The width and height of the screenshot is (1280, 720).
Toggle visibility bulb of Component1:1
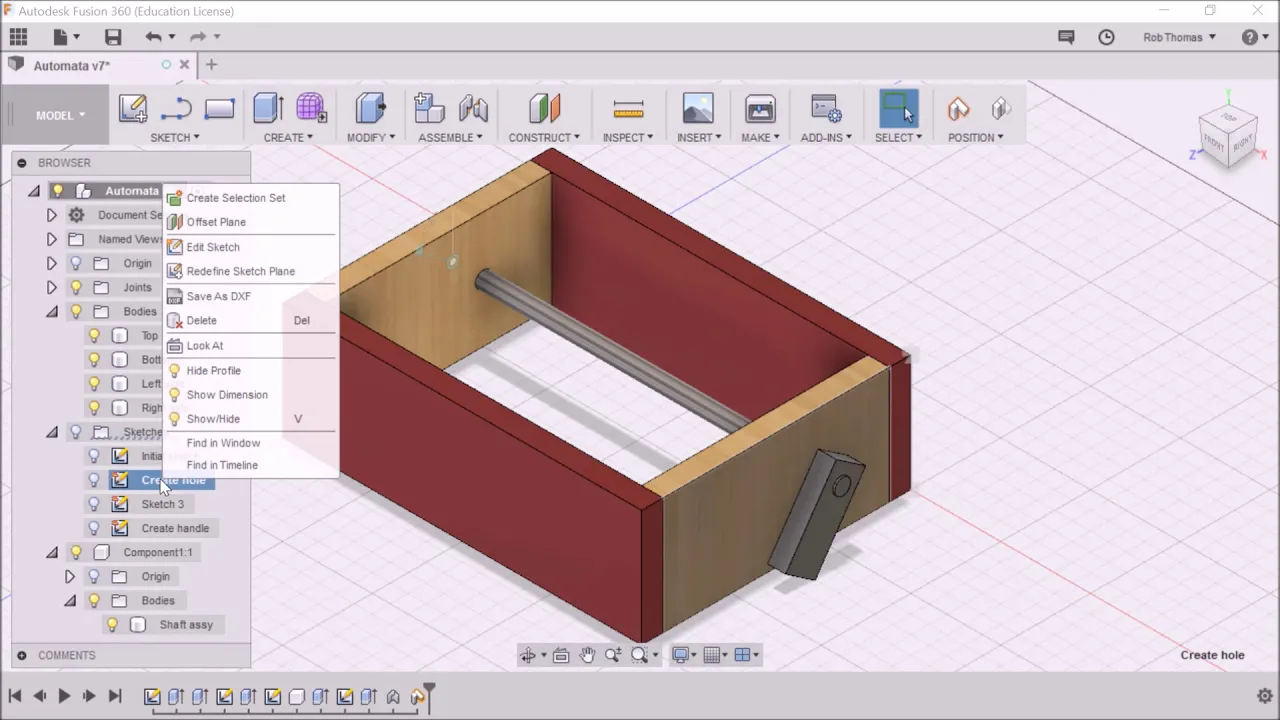(x=75, y=552)
